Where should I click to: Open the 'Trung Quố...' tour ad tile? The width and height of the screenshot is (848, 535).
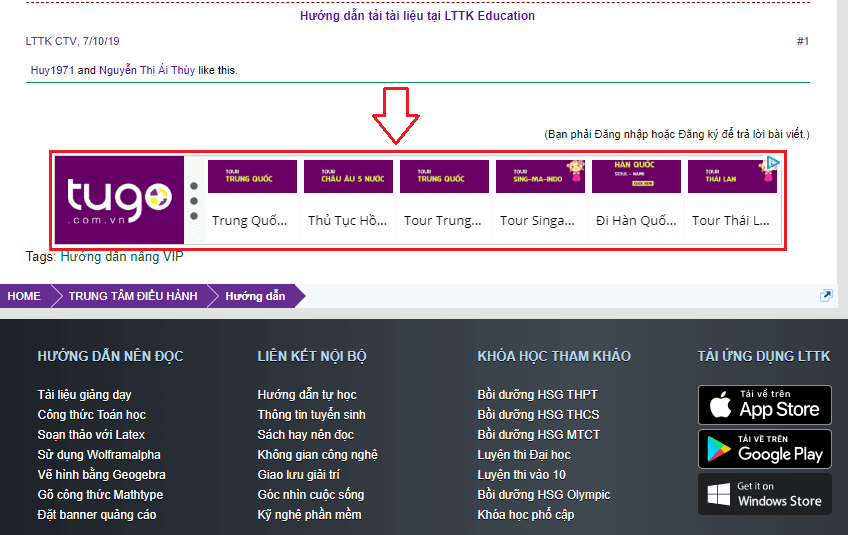click(x=252, y=200)
